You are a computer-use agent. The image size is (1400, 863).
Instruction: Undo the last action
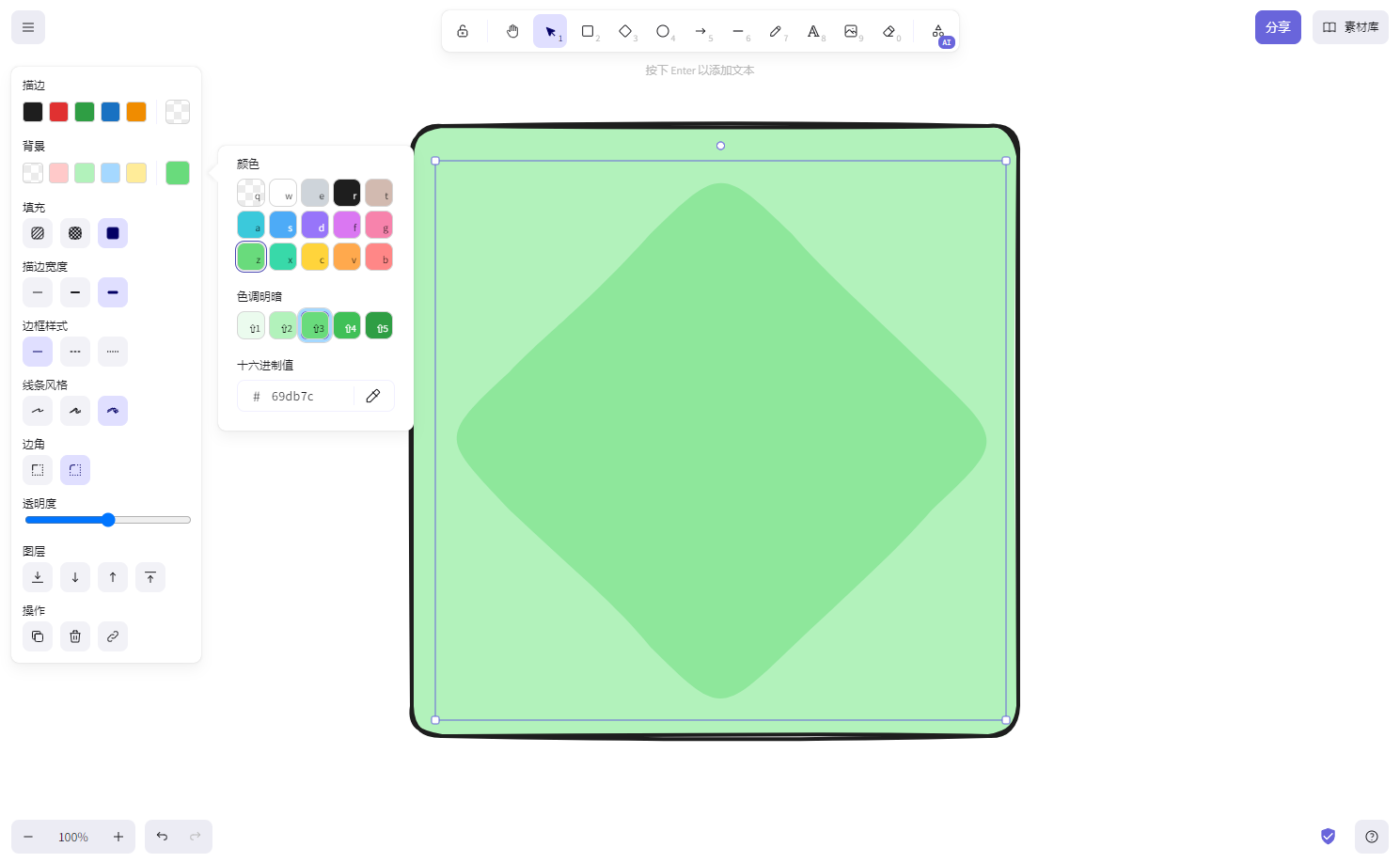tap(162, 837)
